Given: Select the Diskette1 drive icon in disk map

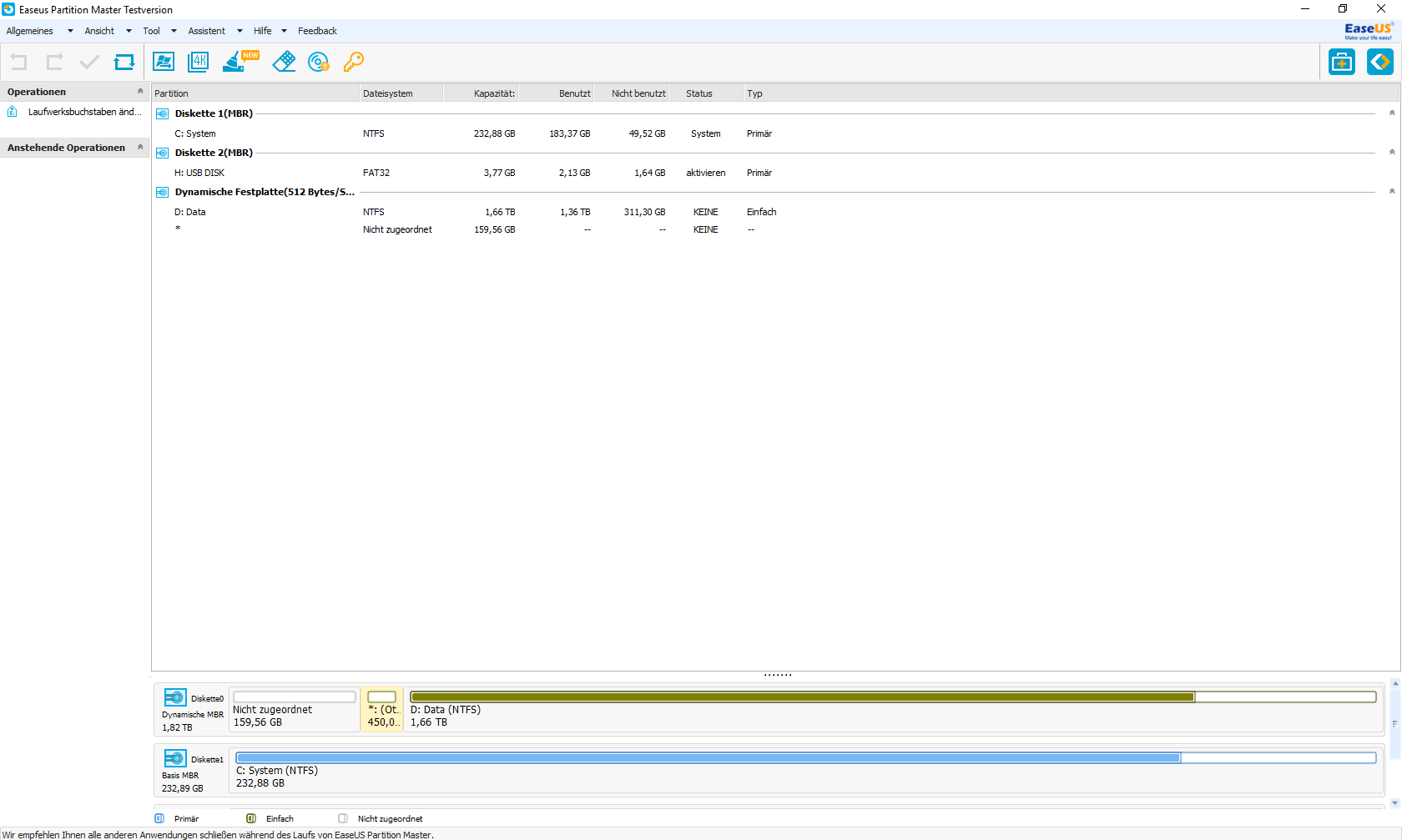Looking at the screenshot, I should coord(175,758).
